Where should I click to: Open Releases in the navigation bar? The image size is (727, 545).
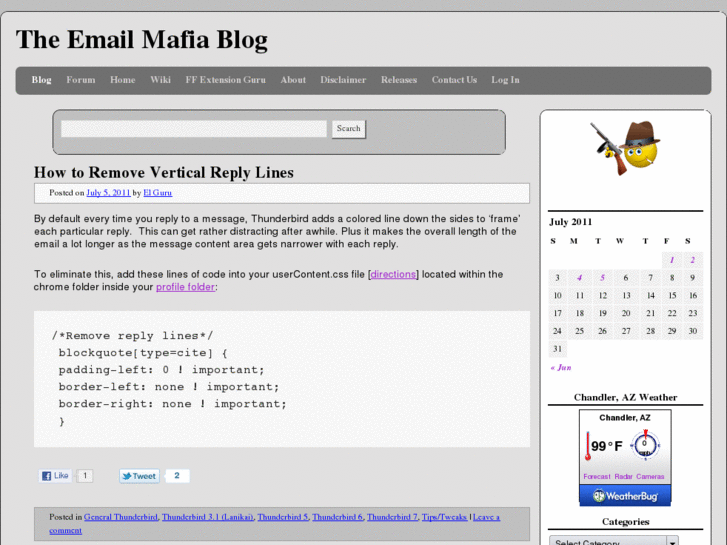click(x=399, y=80)
